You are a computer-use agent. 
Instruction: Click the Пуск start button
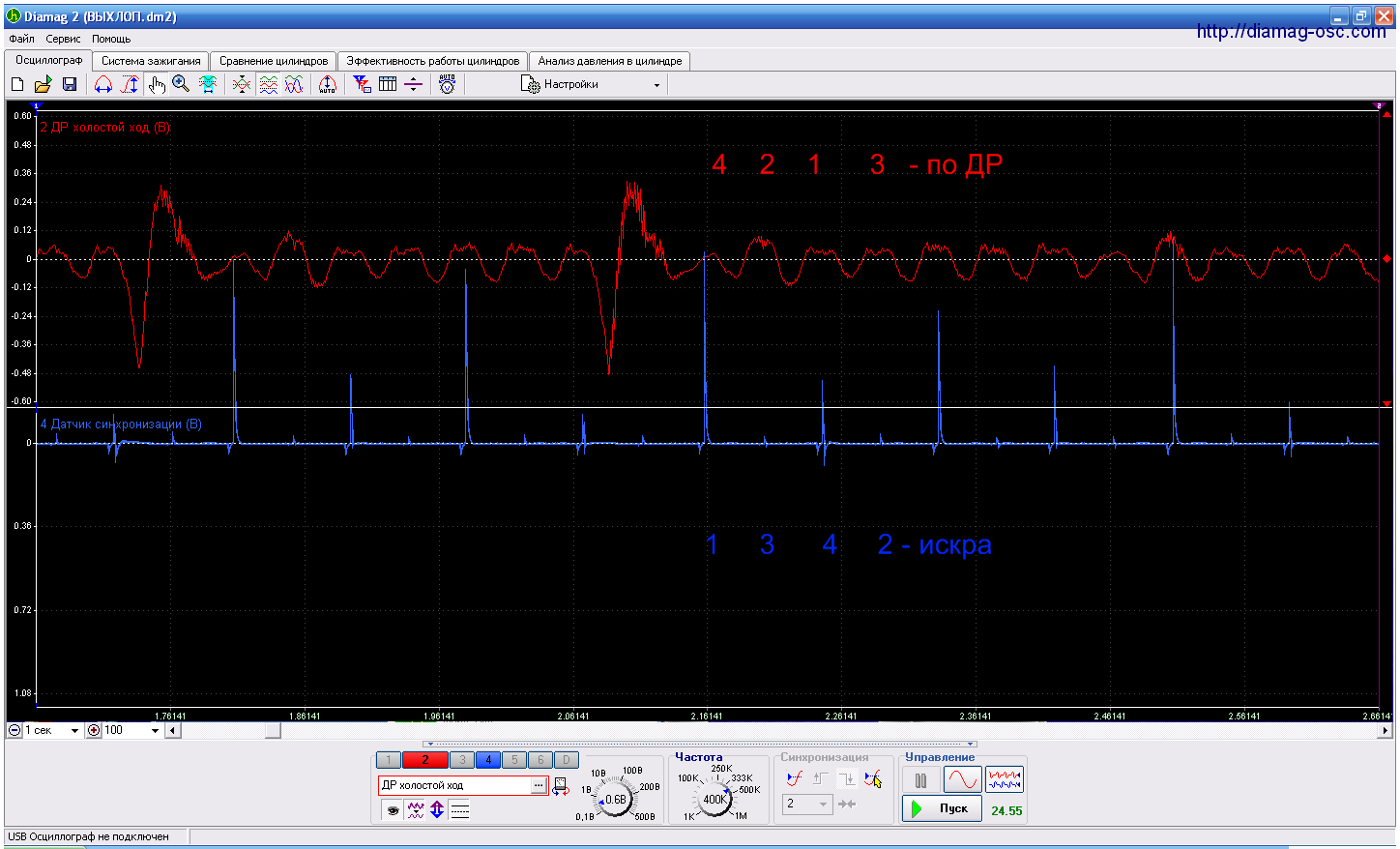(x=942, y=808)
